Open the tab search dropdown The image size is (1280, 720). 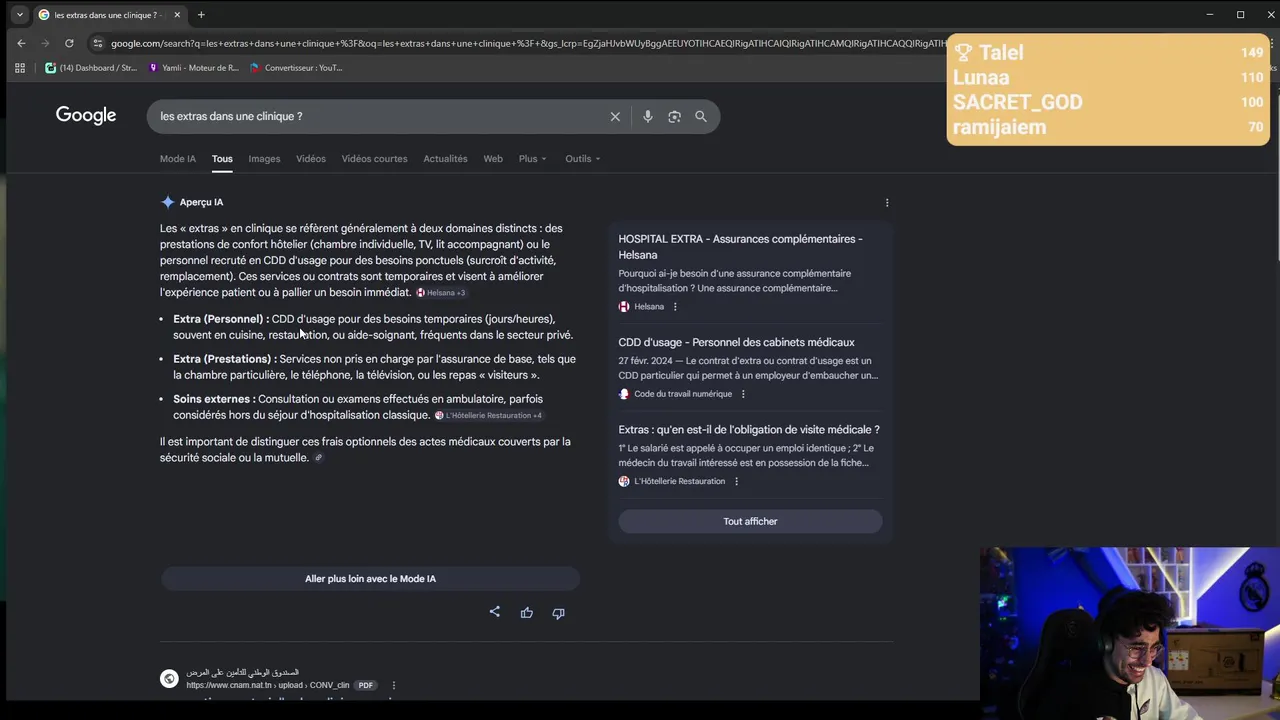pos(19,15)
